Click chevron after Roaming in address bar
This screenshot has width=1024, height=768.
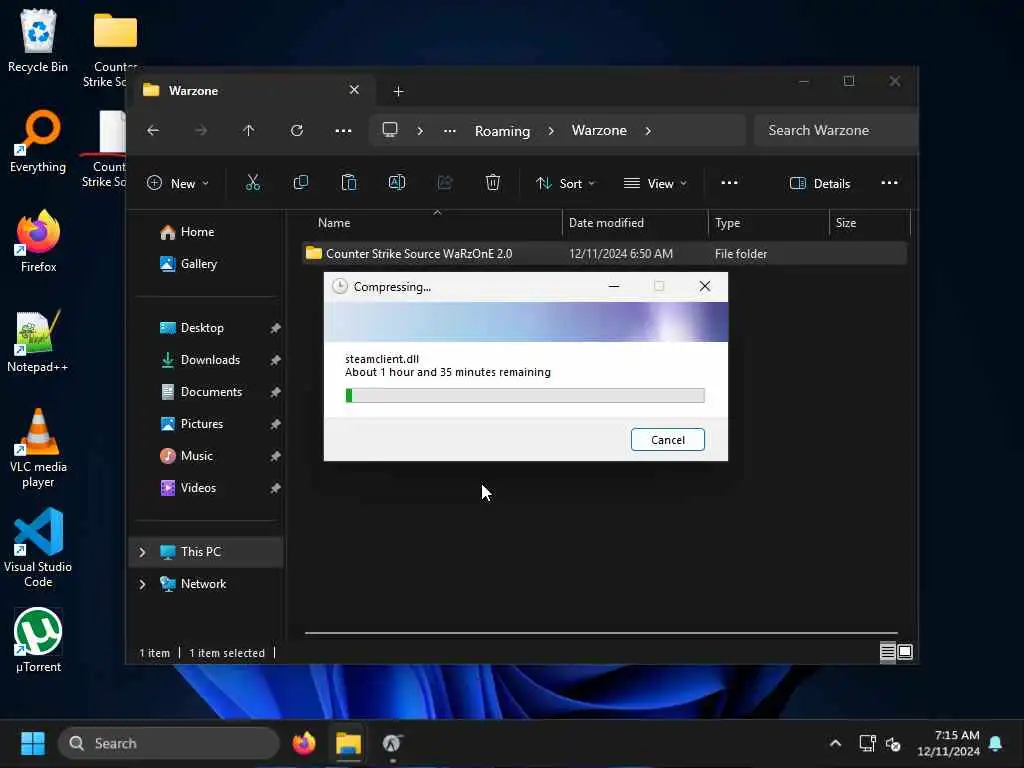point(551,131)
